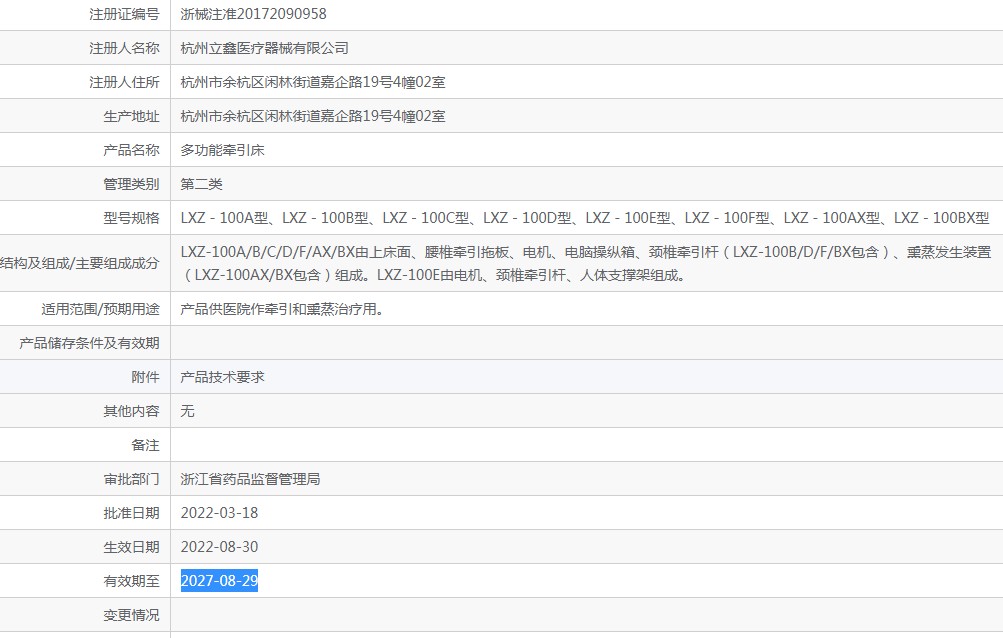Click product name 多功能牵引床
The height and width of the screenshot is (638, 1003).
[x=223, y=150]
